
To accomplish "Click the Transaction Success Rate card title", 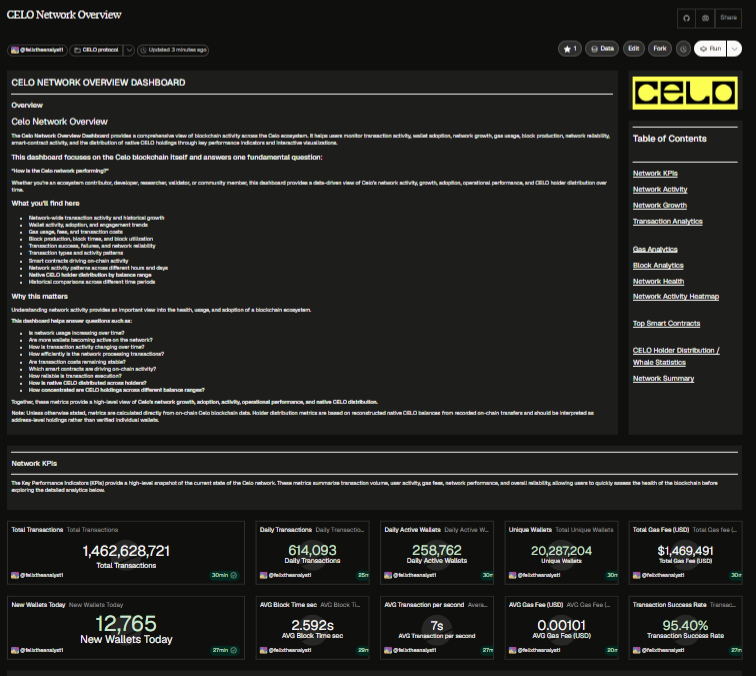I will (x=669, y=605).
